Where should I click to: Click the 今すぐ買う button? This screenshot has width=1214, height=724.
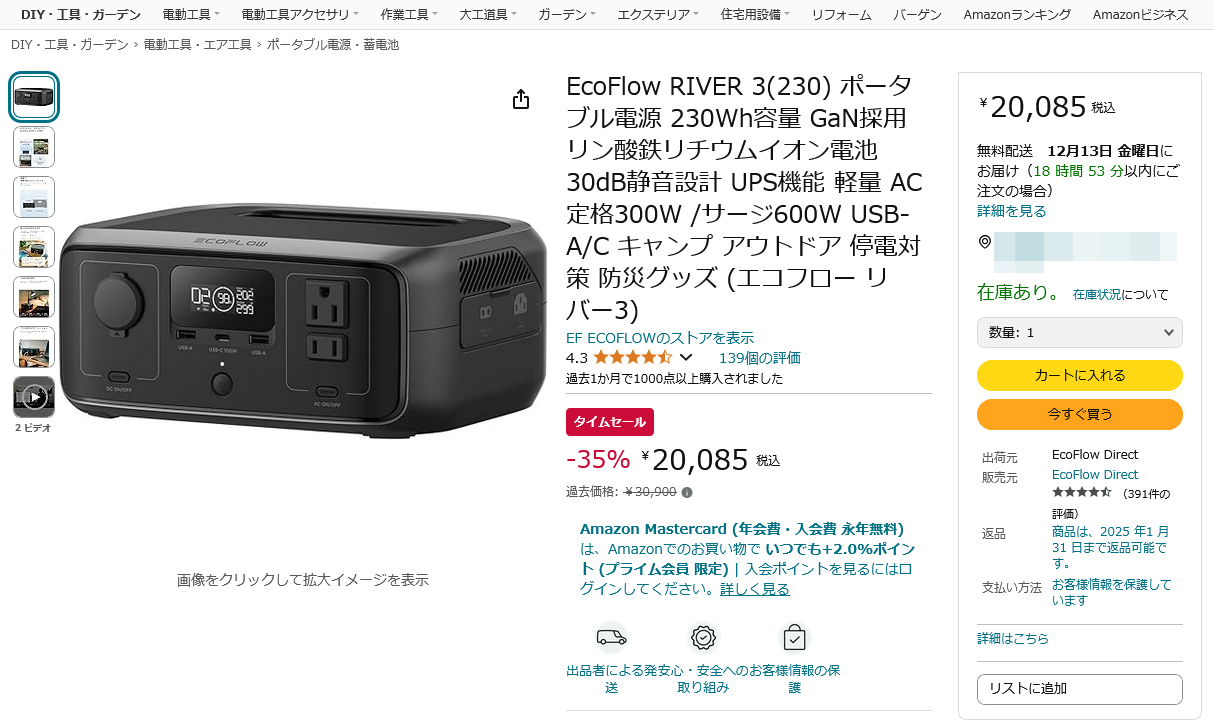pos(1079,414)
